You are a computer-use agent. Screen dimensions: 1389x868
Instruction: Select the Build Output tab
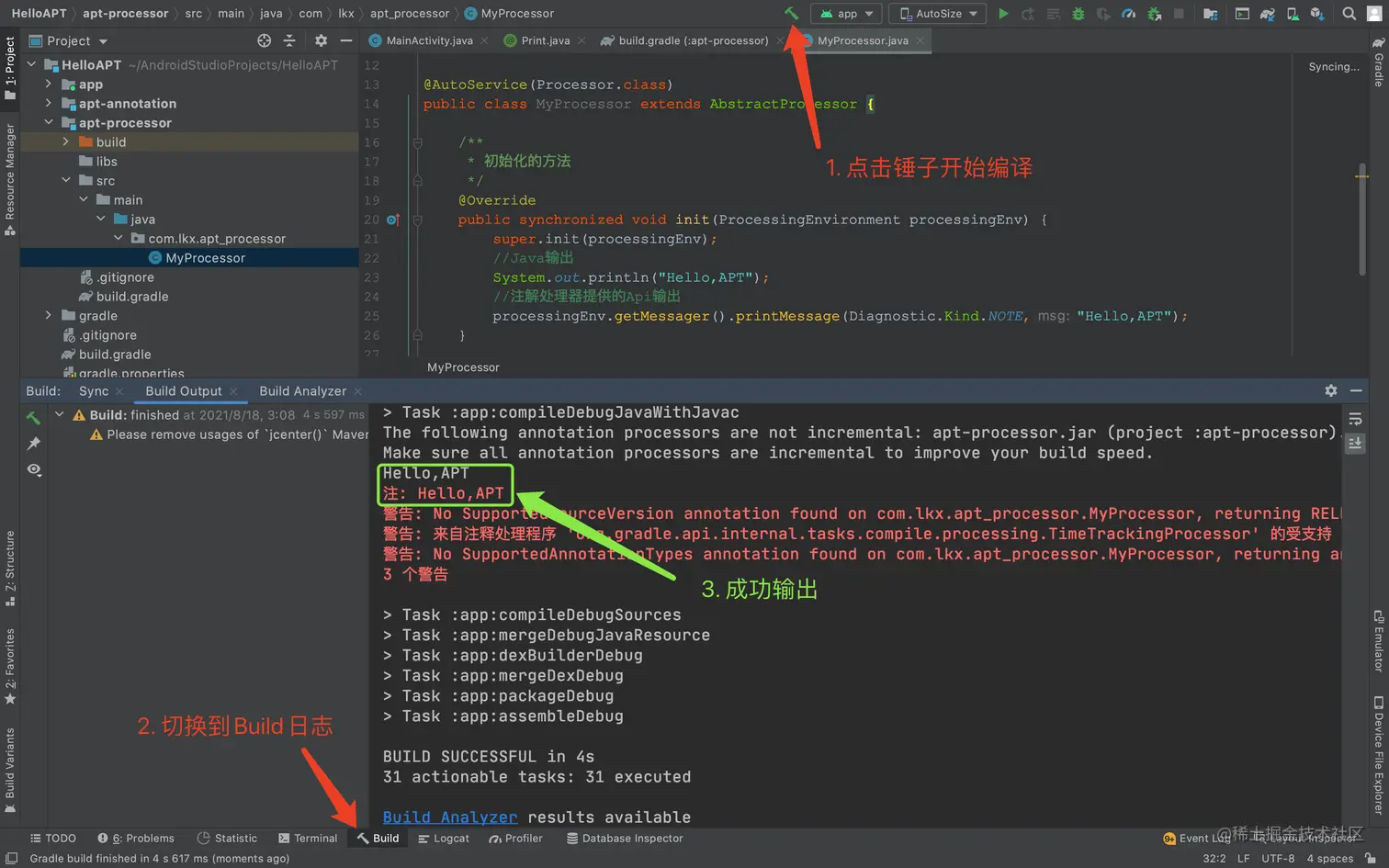[184, 390]
